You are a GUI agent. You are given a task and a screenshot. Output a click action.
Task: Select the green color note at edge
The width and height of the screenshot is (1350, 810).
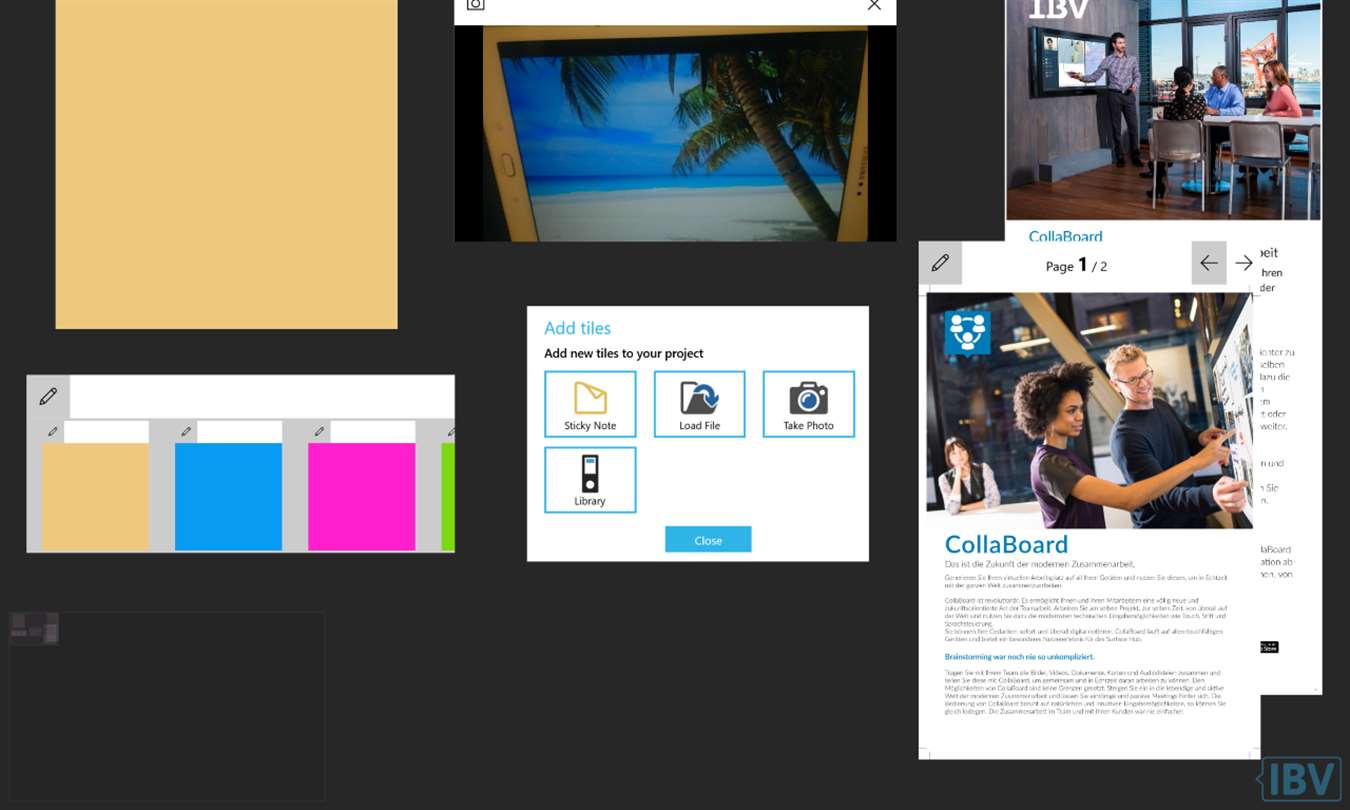pyautogui.click(x=448, y=497)
